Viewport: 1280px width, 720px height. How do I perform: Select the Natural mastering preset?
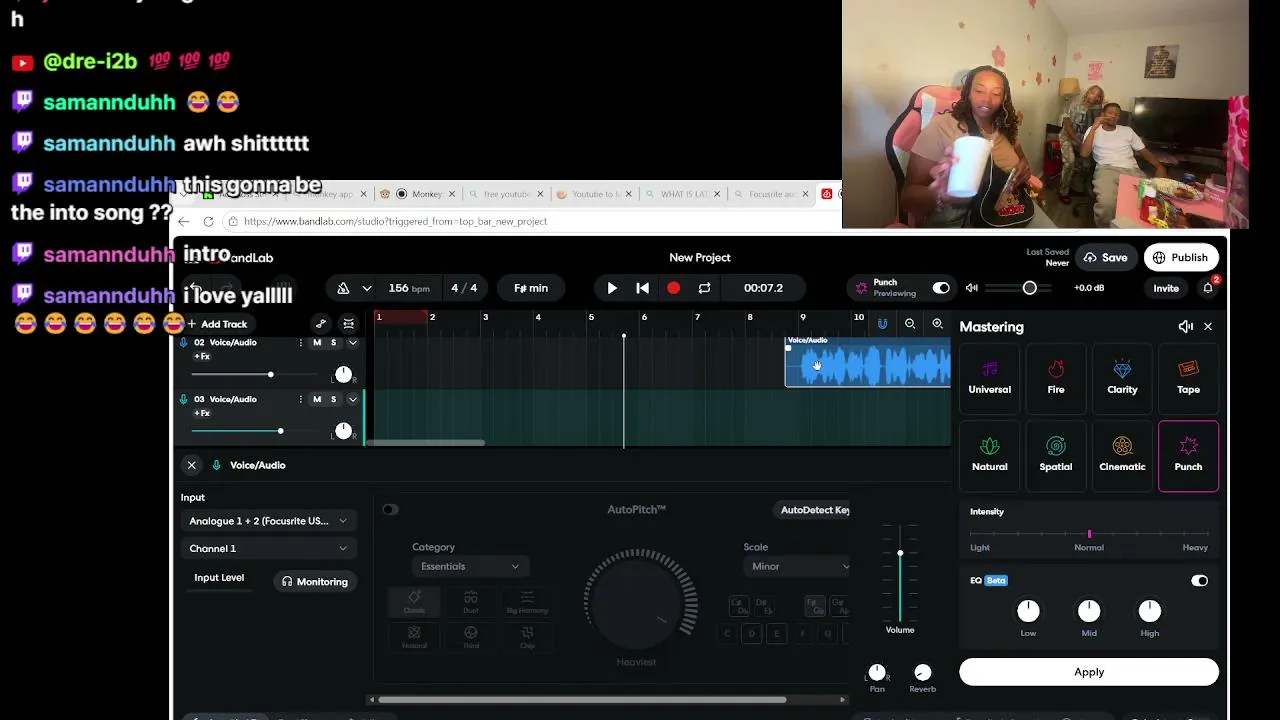pyautogui.click(x=990, y=455)
